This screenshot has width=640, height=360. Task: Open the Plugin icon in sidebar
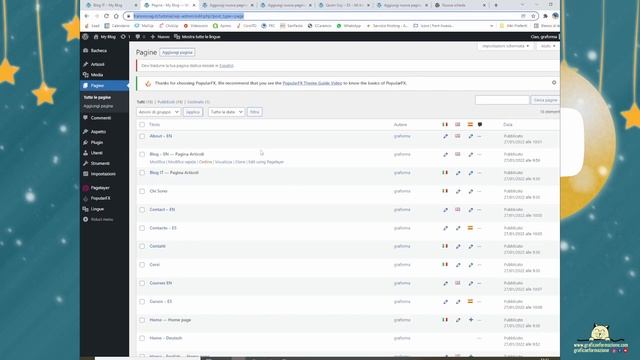(x=86, y=142)
